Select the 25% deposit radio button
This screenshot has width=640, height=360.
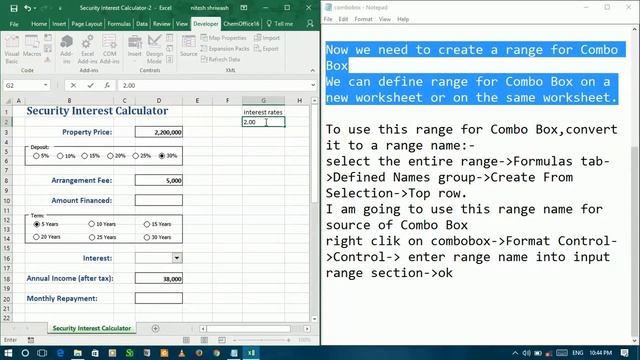point(136,156)
